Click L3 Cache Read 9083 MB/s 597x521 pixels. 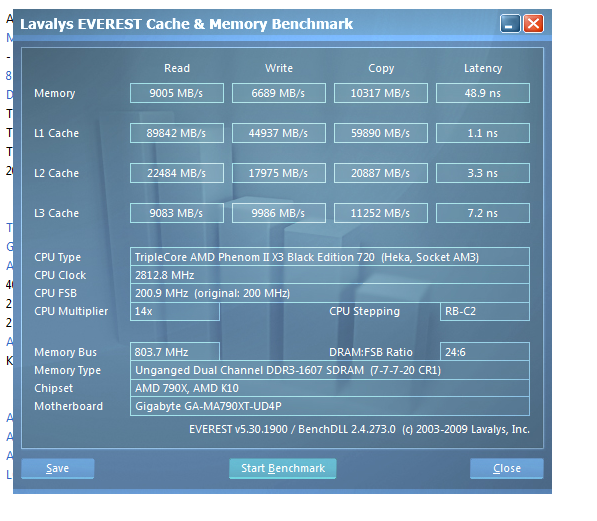[x=177, y=213]
